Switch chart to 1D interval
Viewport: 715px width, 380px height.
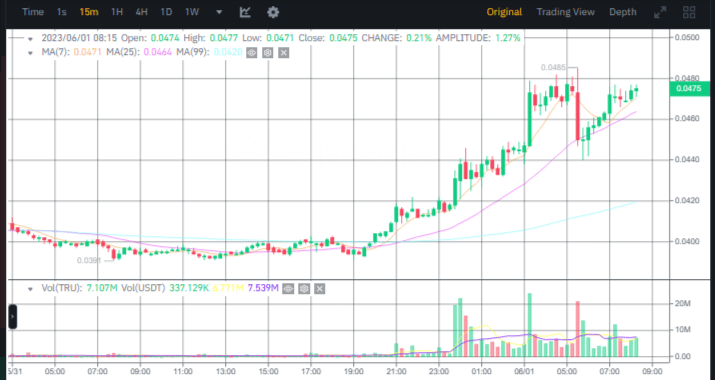(166, 12)
